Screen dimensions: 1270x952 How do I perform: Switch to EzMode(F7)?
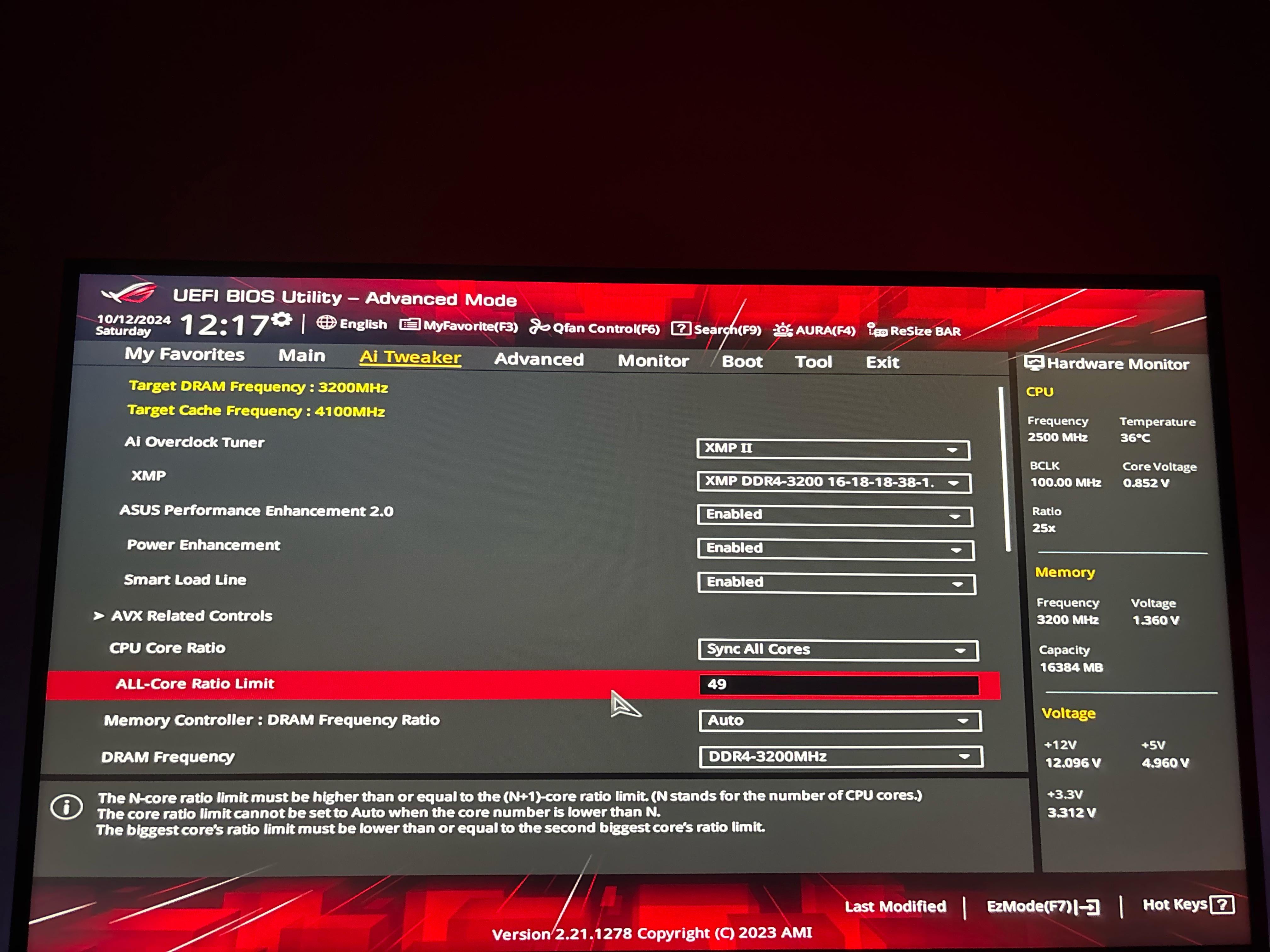[x=1043, y=907]
